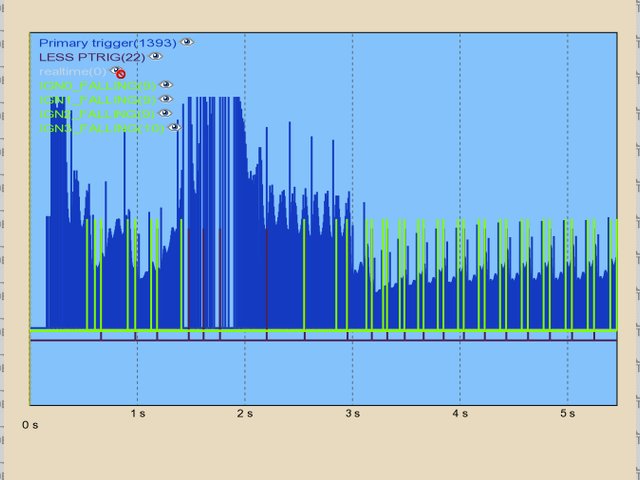Select the Primary trigger legend label
The width and height of the screenshot is (640, 480).
pyautogui.click(x=107, y=43)
